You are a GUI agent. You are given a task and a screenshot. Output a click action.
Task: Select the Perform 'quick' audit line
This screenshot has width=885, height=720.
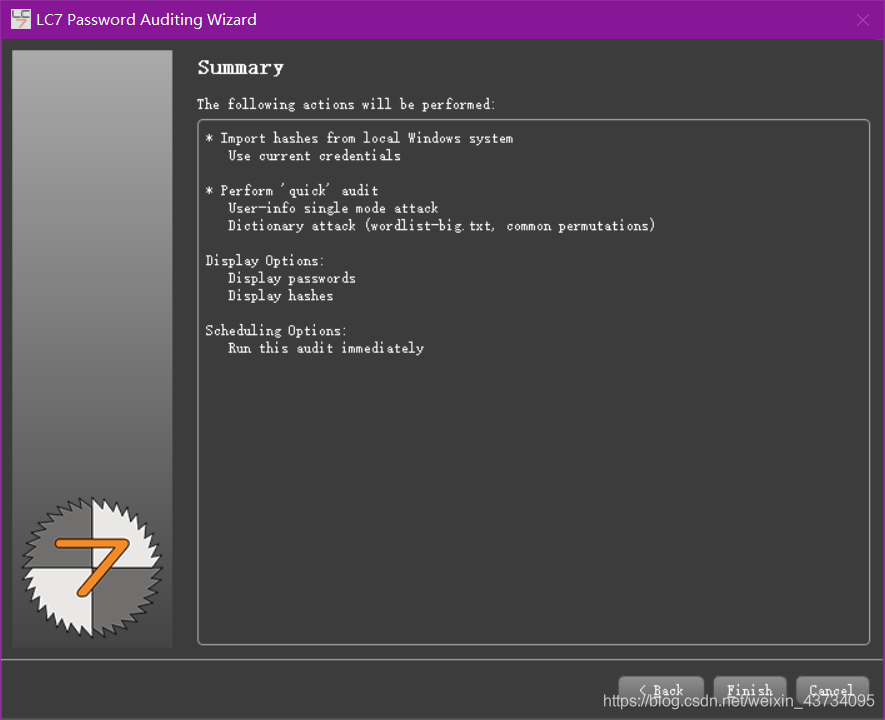point(291,191)
